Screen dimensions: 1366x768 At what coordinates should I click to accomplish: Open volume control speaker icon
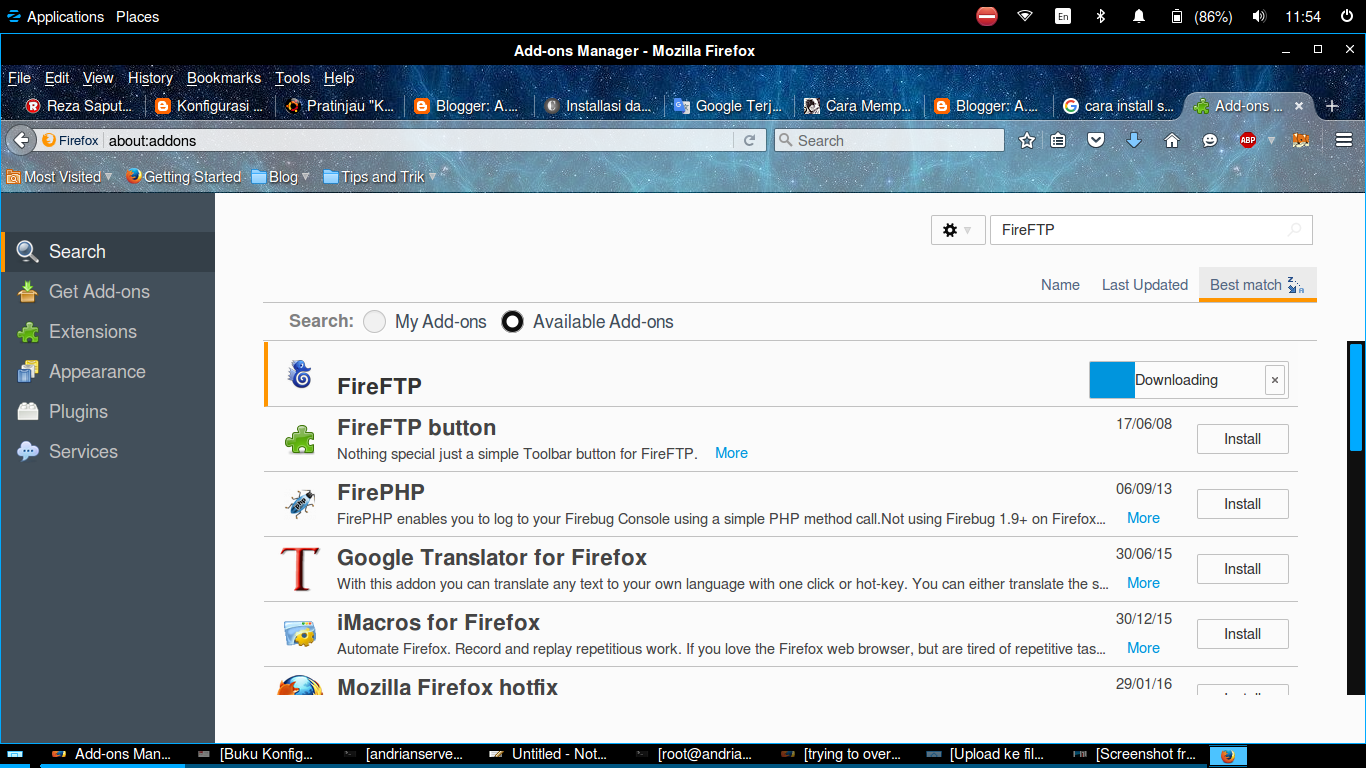(x=1258, y=16)
